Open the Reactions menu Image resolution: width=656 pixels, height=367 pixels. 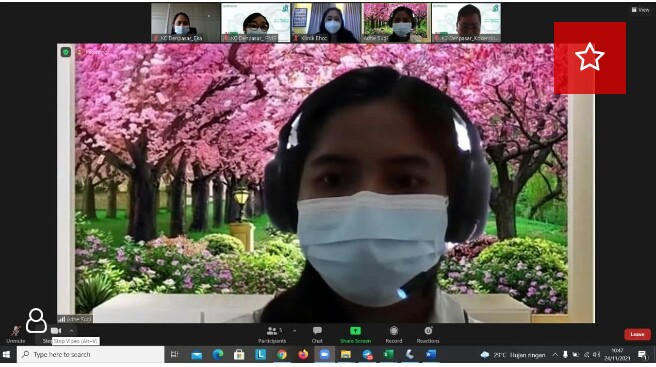point(428,335)
